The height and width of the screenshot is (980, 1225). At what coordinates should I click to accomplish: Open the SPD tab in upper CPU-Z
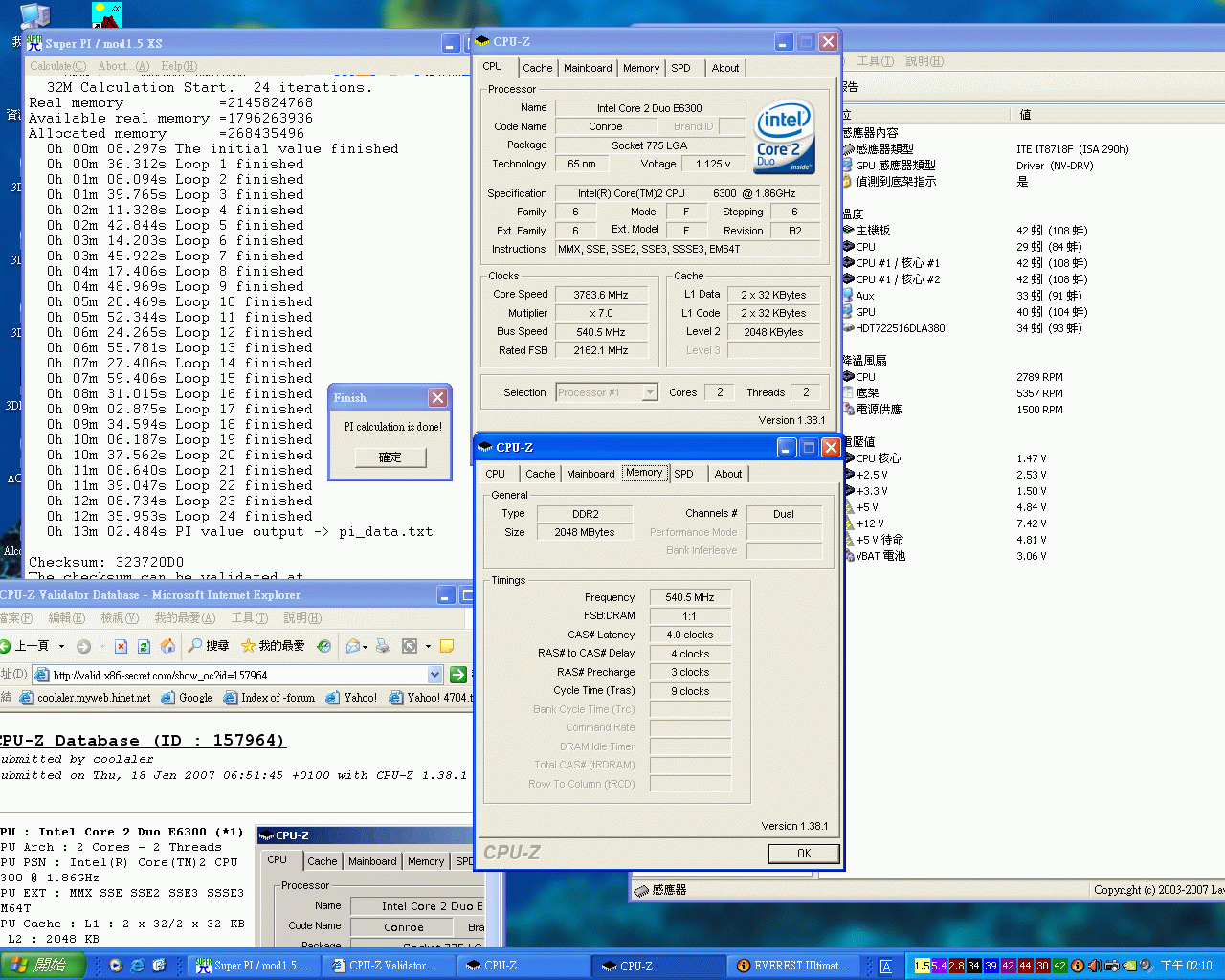coord(680,68)
